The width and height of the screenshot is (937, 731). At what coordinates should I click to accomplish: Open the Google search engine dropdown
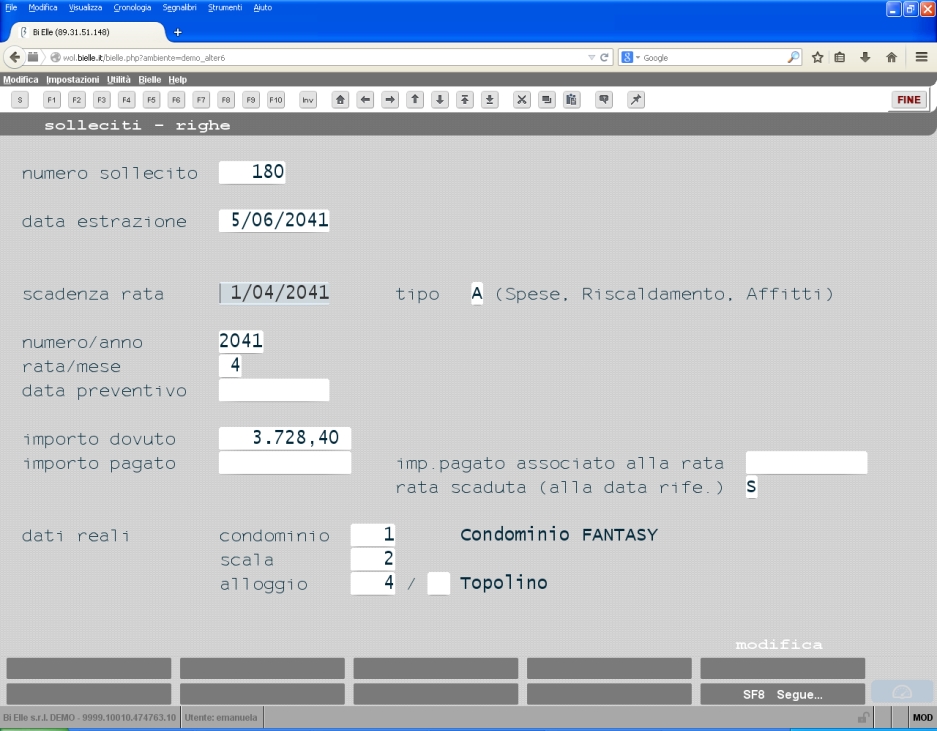(x=631, y=57)
